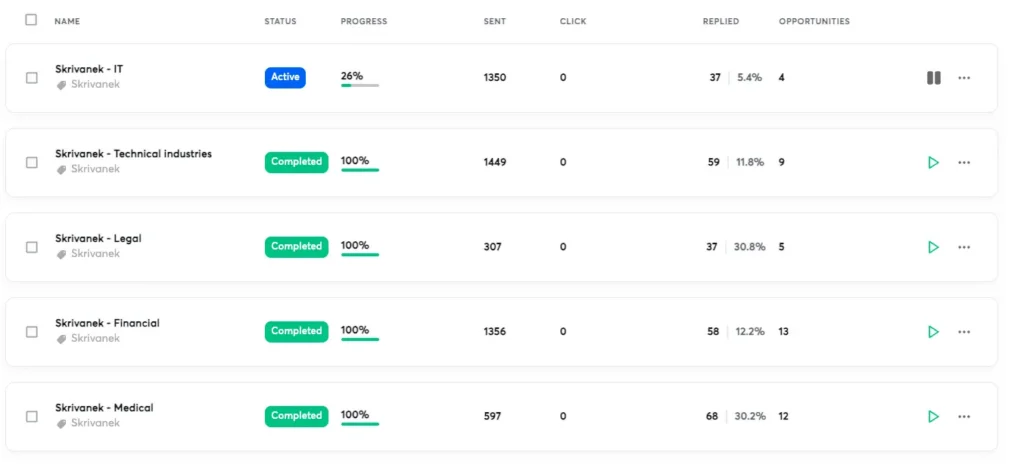The width and height of the screenshot is (1024, 468).
Task: Sort by the Opportunities column header
Action: pos(814,21)
